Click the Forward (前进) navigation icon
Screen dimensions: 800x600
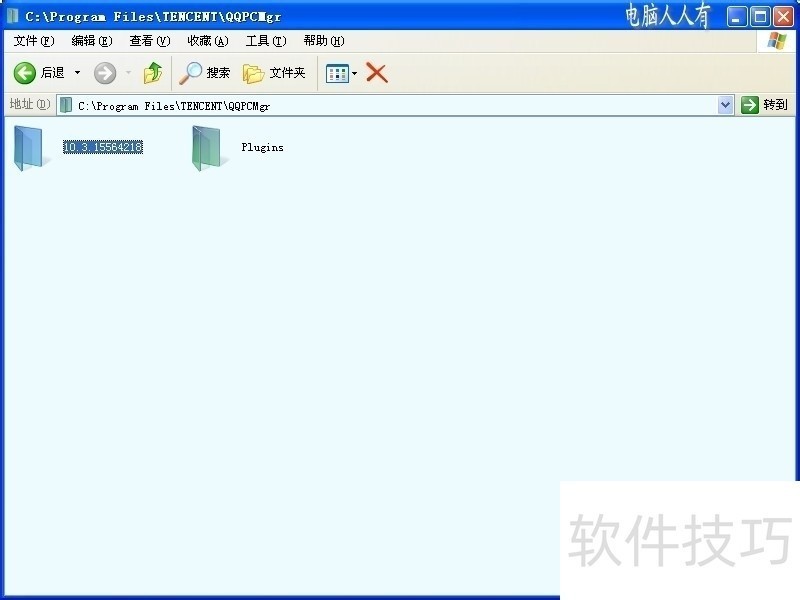(104, 72)
